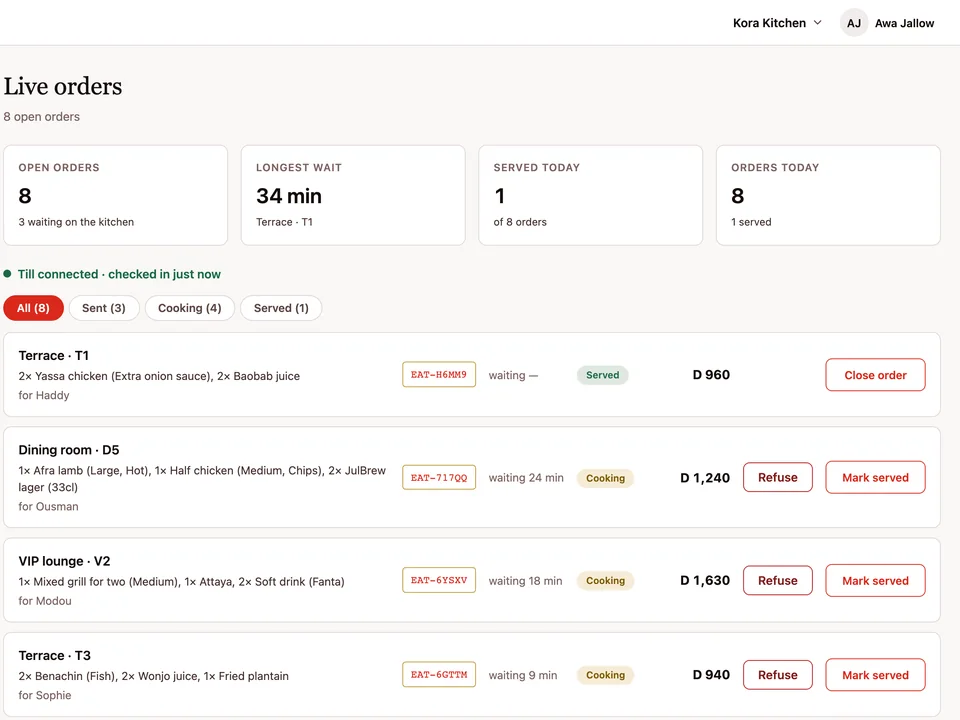Click the Cooking badge on V2 order
Image resolution: width=960 pixels, height=720 pixels.
point(605,580)
